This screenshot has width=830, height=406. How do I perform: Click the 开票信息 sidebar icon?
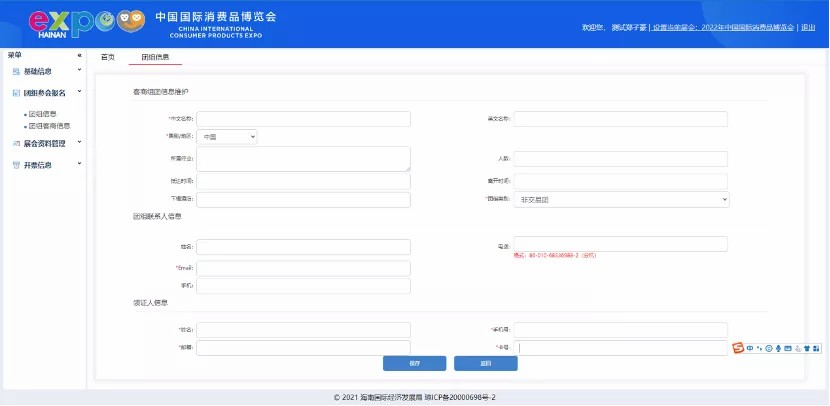coord(16,165)
